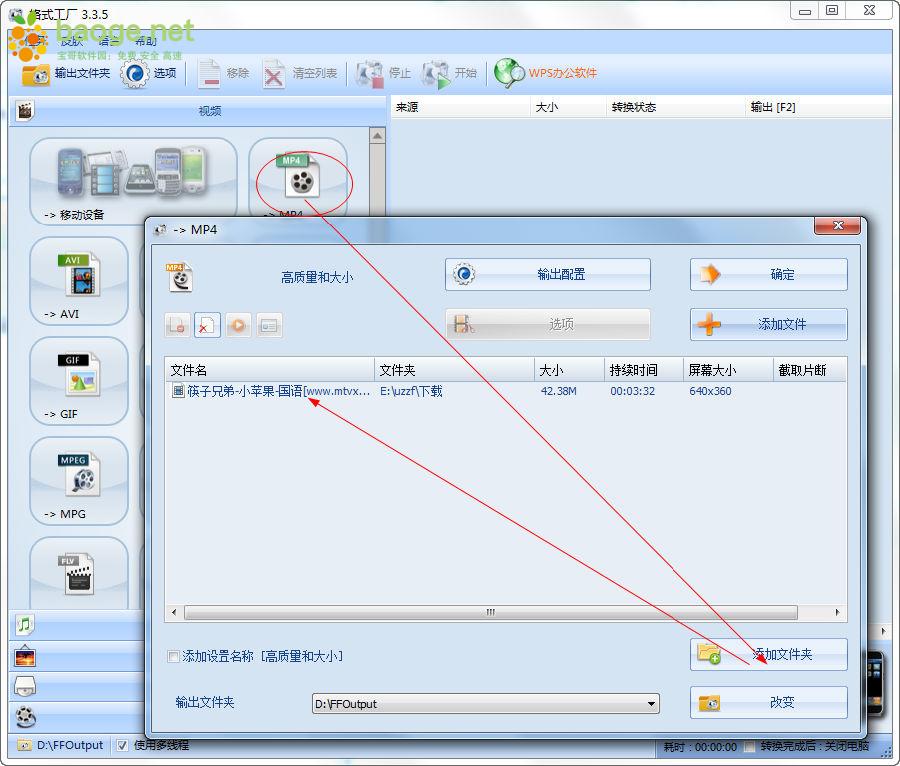Image resolution: width=900 pixels, height=766 pixels.
Task: Select the AVI conversion icon
Action: click(79, 277)
